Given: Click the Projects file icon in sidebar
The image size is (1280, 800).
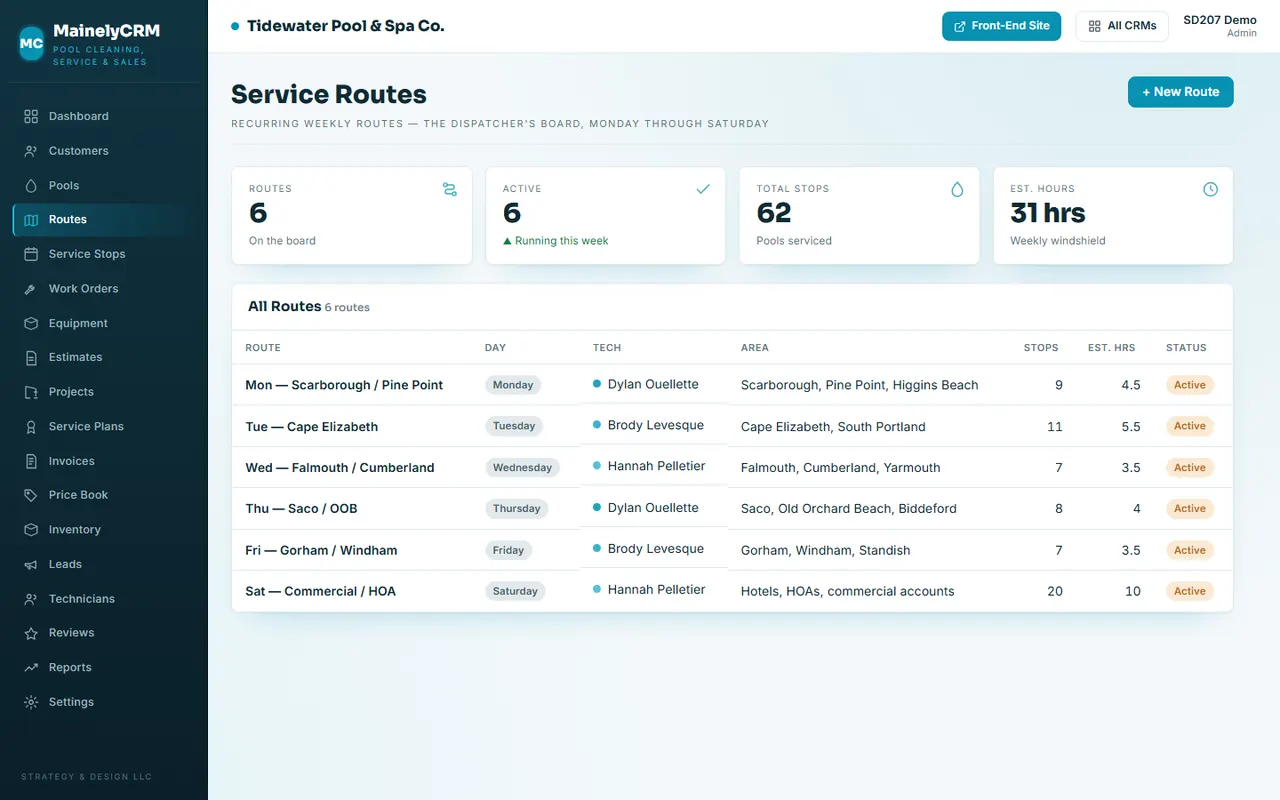Looking at the screenshot, I should tap(31, 392).
